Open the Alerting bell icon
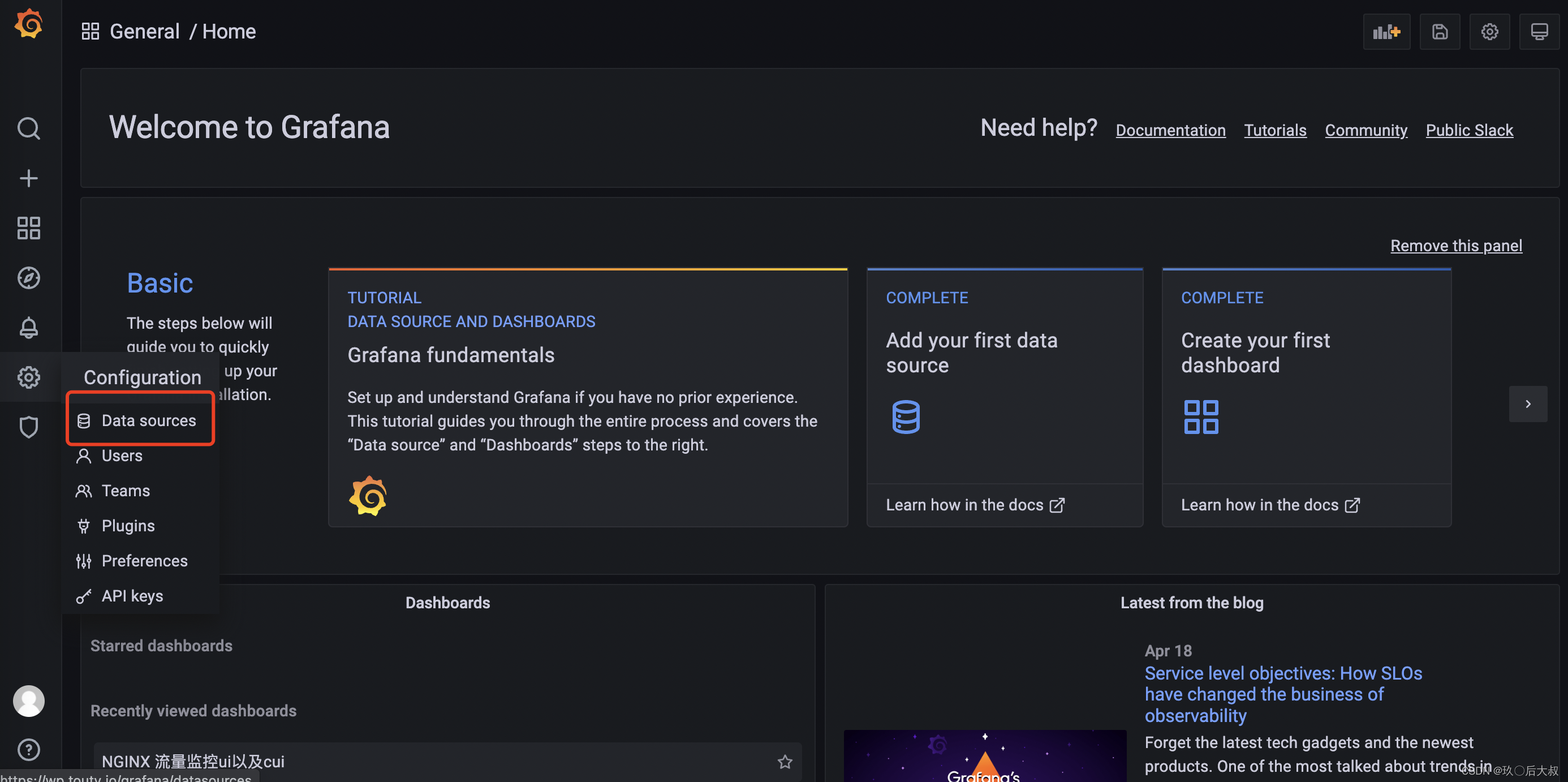1568x782 pixels. tap(27, 327)
